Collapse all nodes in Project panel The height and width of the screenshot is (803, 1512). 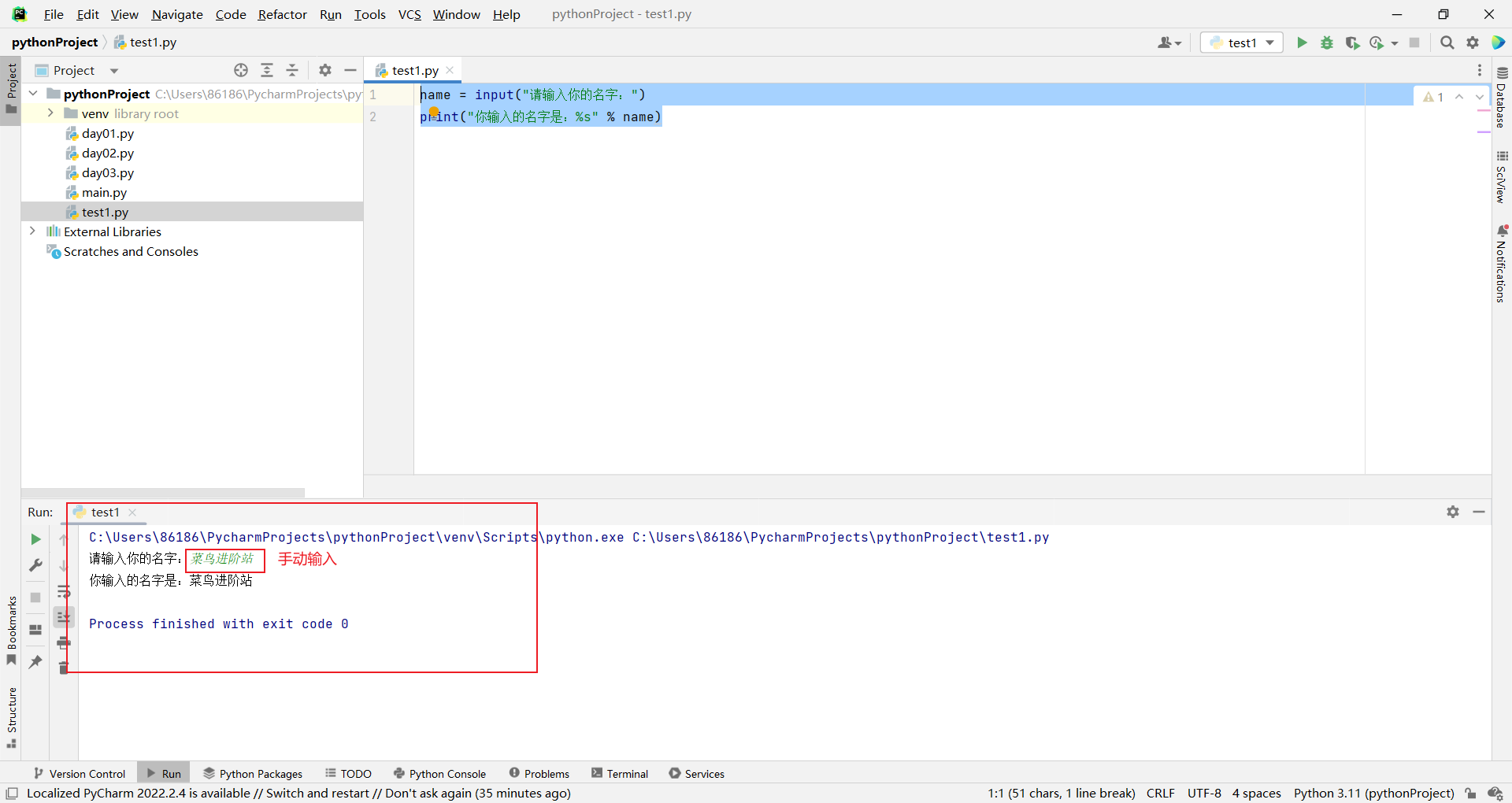pos(292,70)
